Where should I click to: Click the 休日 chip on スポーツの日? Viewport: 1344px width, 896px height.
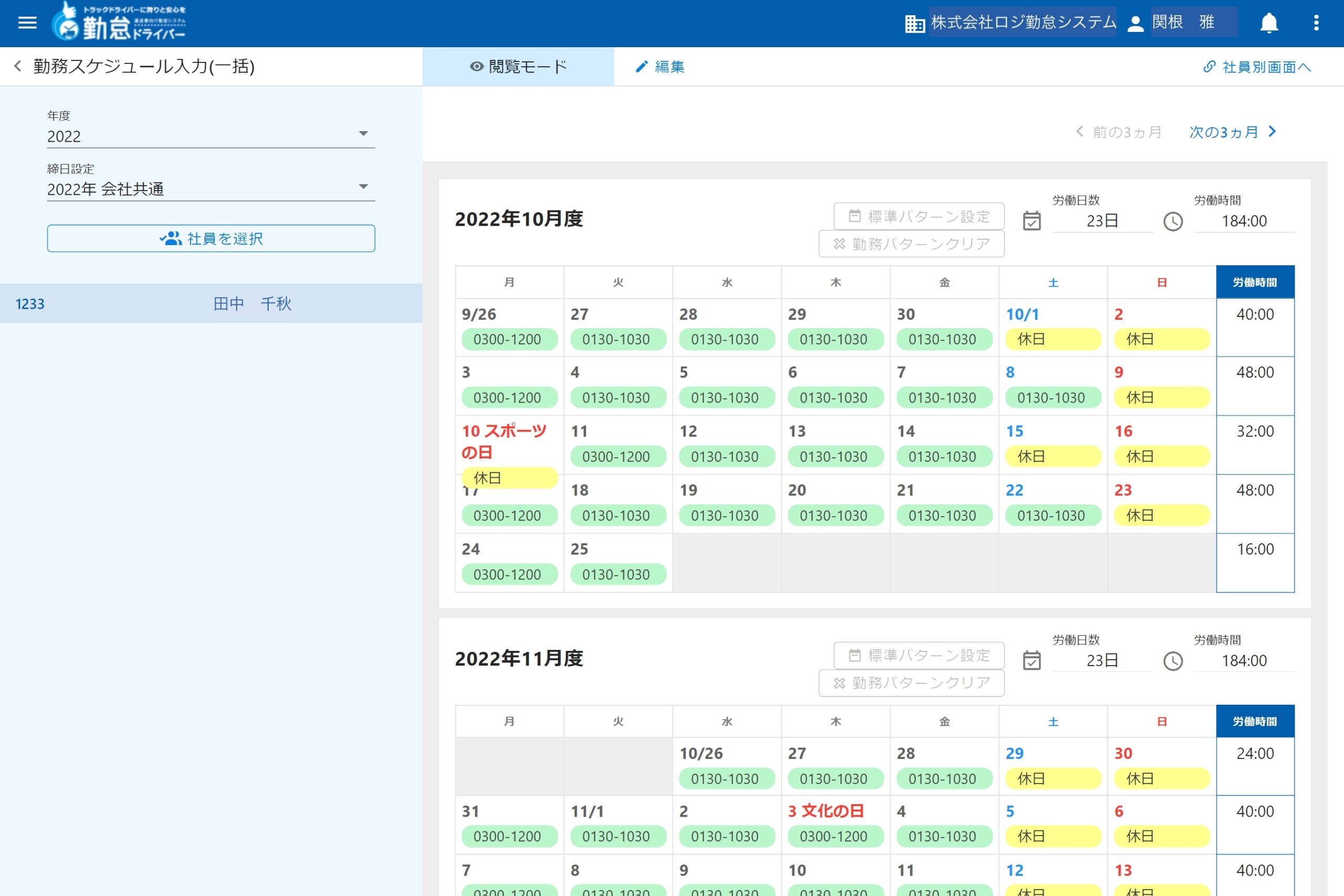(x=509, y=478)
